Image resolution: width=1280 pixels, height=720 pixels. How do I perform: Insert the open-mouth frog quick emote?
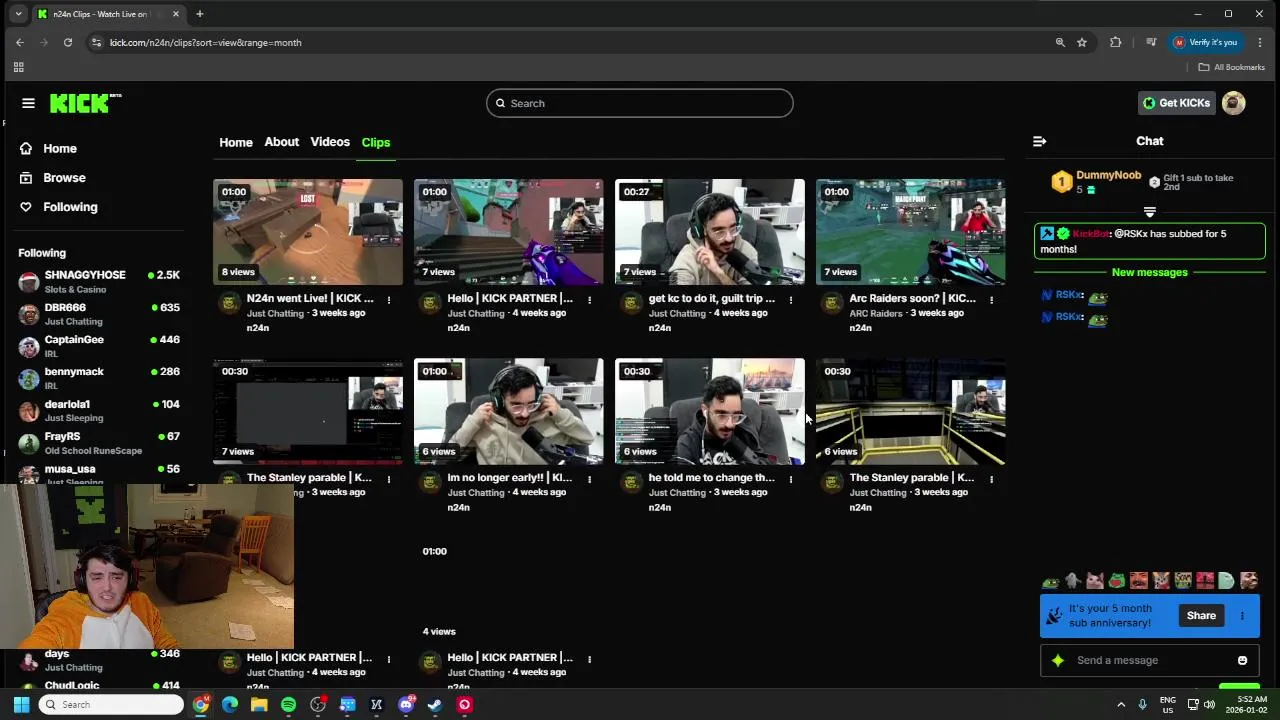[x=1117, y=581]
